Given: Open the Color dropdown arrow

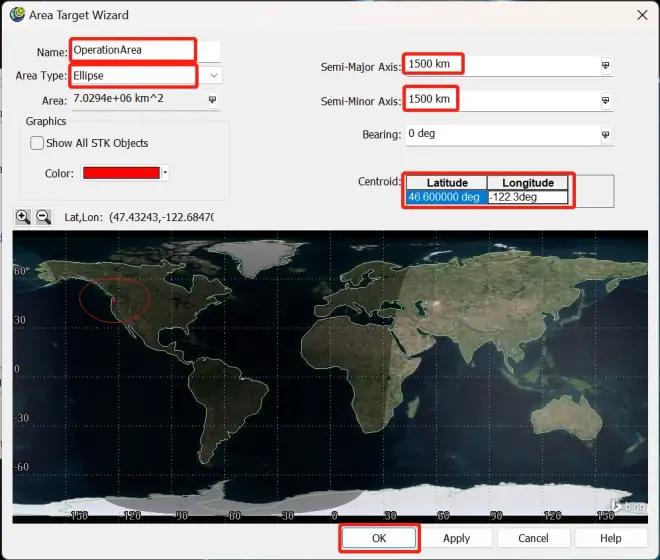Looking at the screenshot, I should click(165, 173).
